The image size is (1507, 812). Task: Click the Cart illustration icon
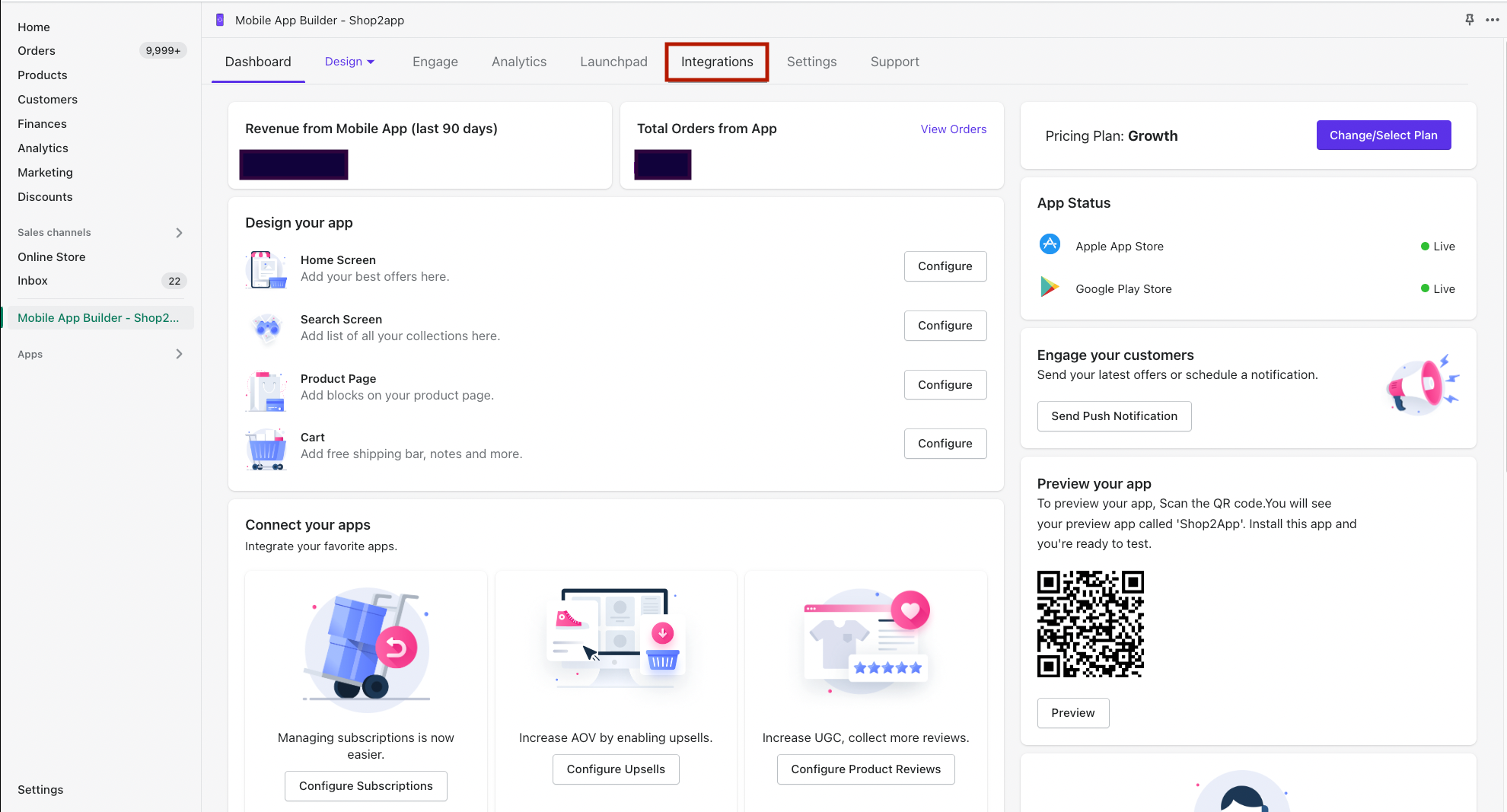(266, 449)
